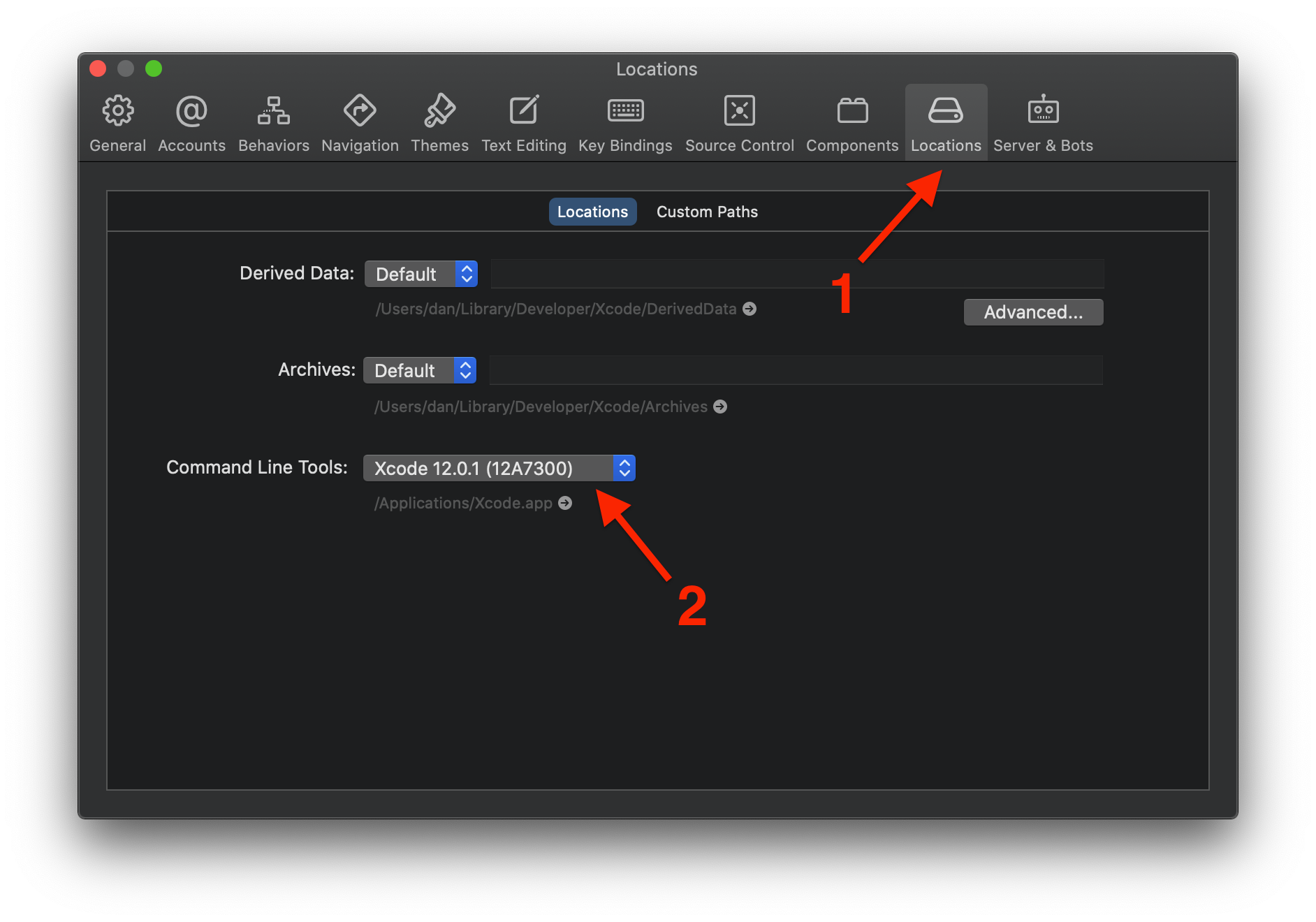Image resolution: width=1316 pixels, height=922 pixels.
Task: Change the Command Line Tools version
Action: [499, 468]
